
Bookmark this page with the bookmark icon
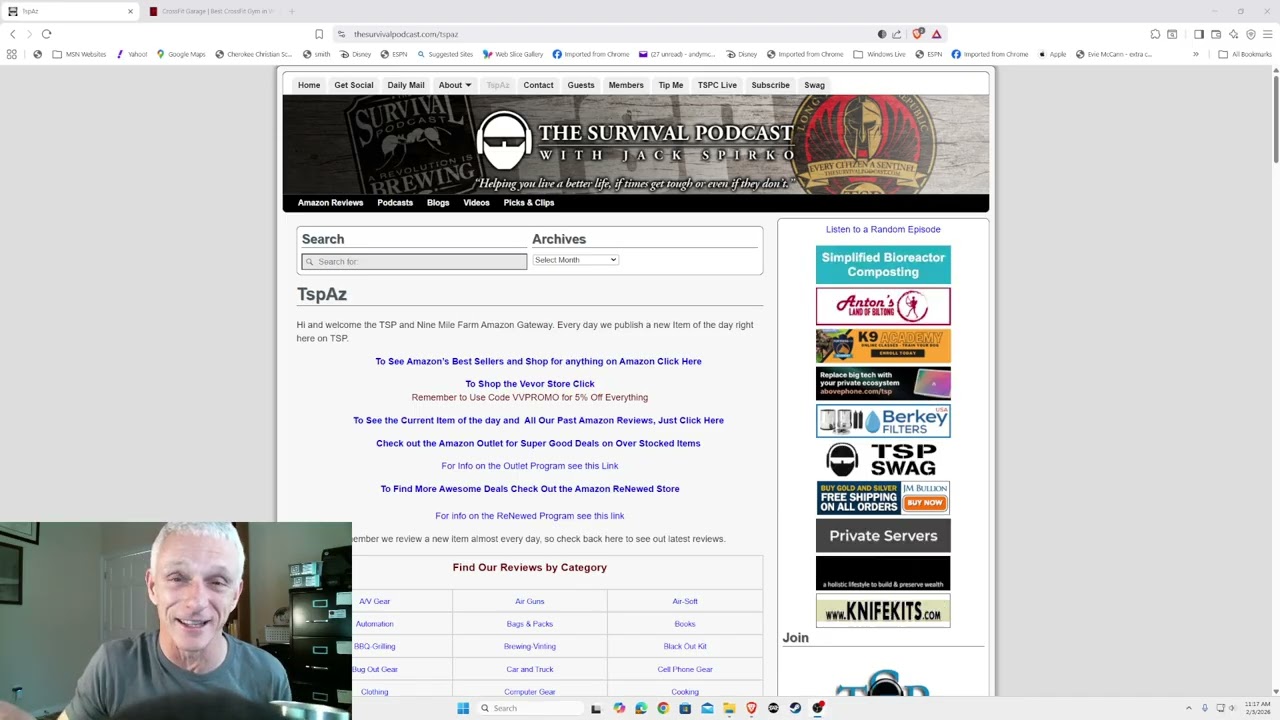coord(319,34)
